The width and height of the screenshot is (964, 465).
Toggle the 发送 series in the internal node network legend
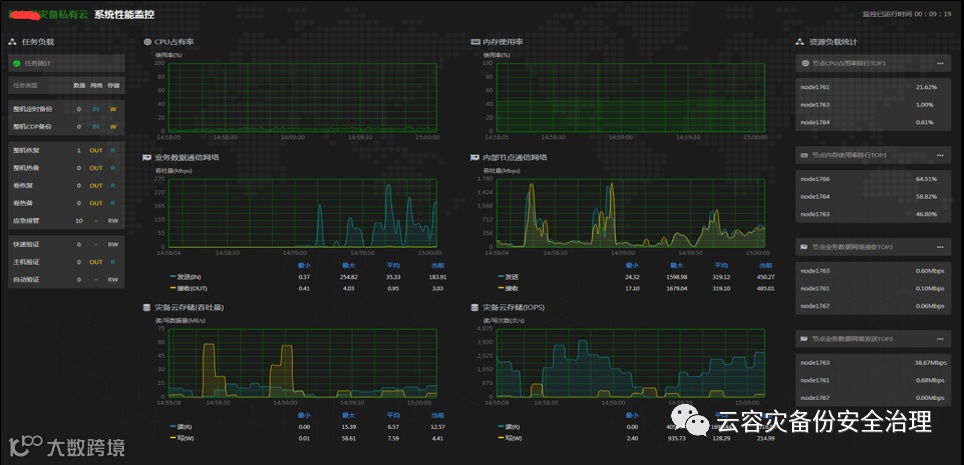pos(507,277)
